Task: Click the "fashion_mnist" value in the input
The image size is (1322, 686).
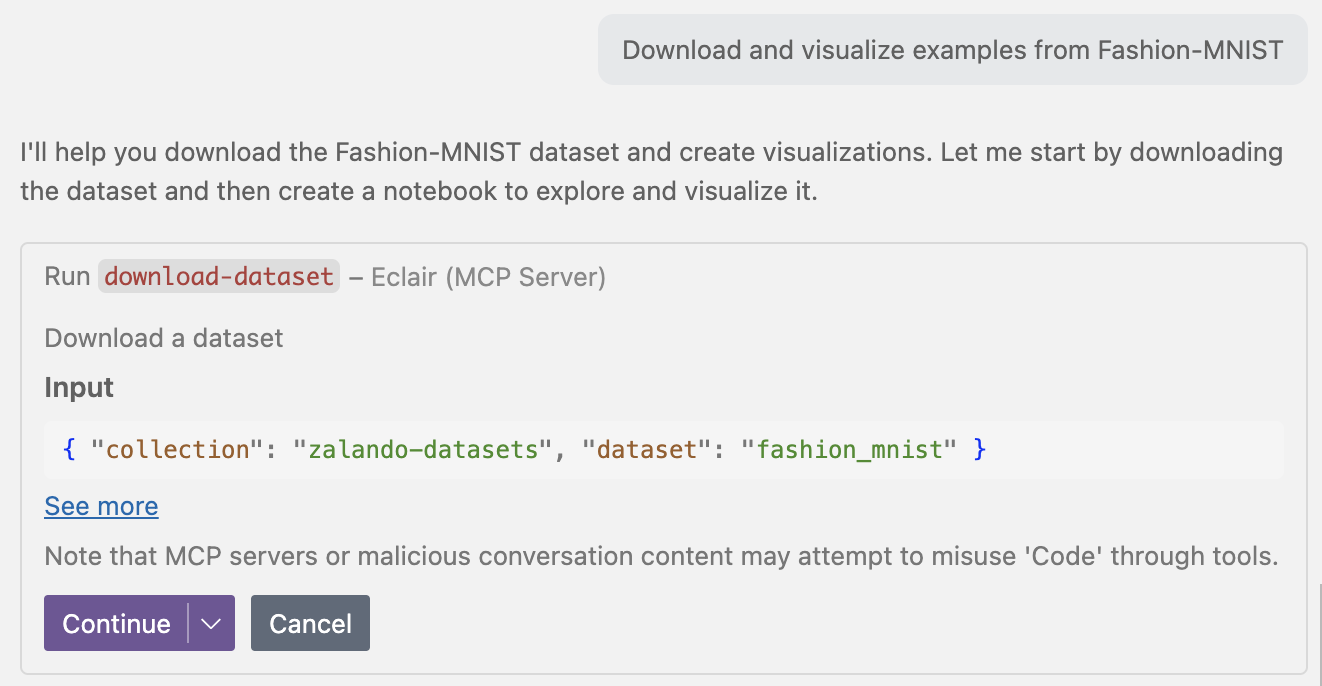Action: pyautogui.click(x=849, y=450)
